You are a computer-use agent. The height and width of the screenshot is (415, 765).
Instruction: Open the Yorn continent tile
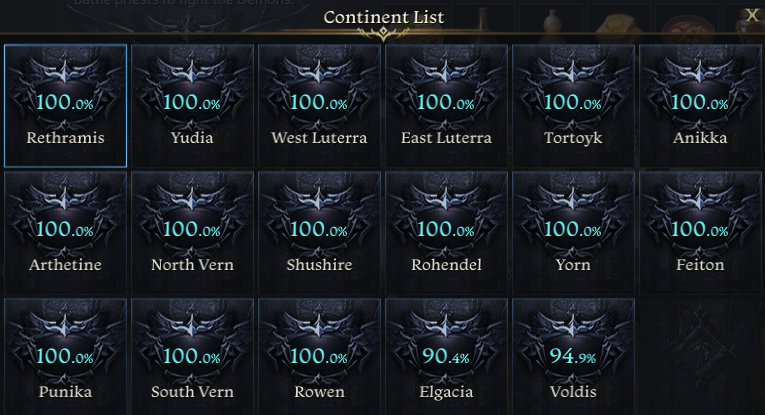573,233
